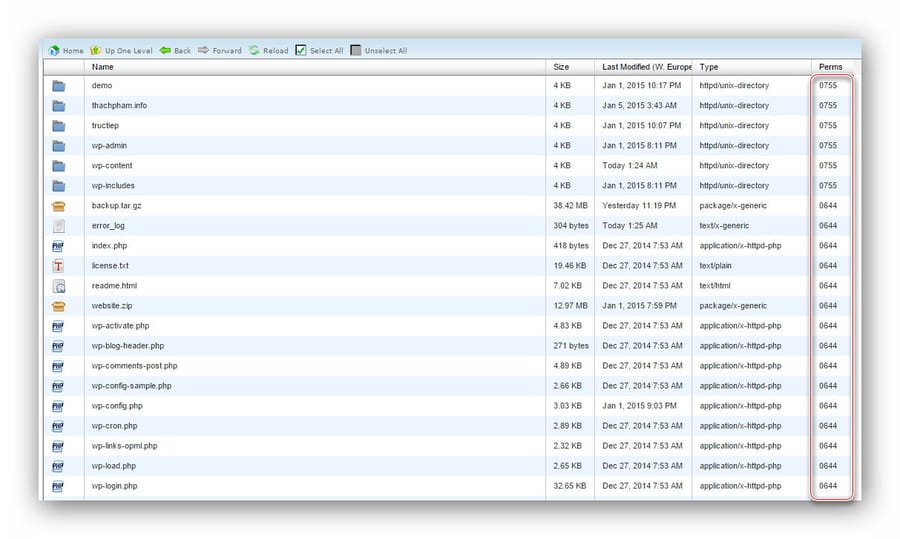Click the Today 1:24 AM date cell

[630, 165]
